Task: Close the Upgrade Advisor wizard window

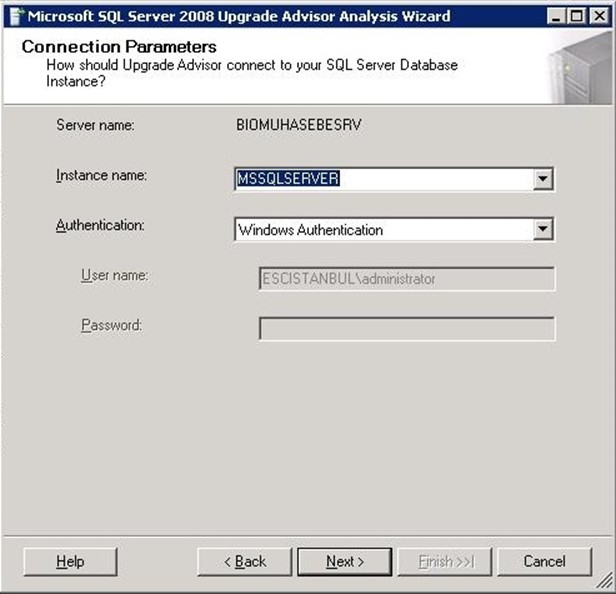Action: pos(600,16)
